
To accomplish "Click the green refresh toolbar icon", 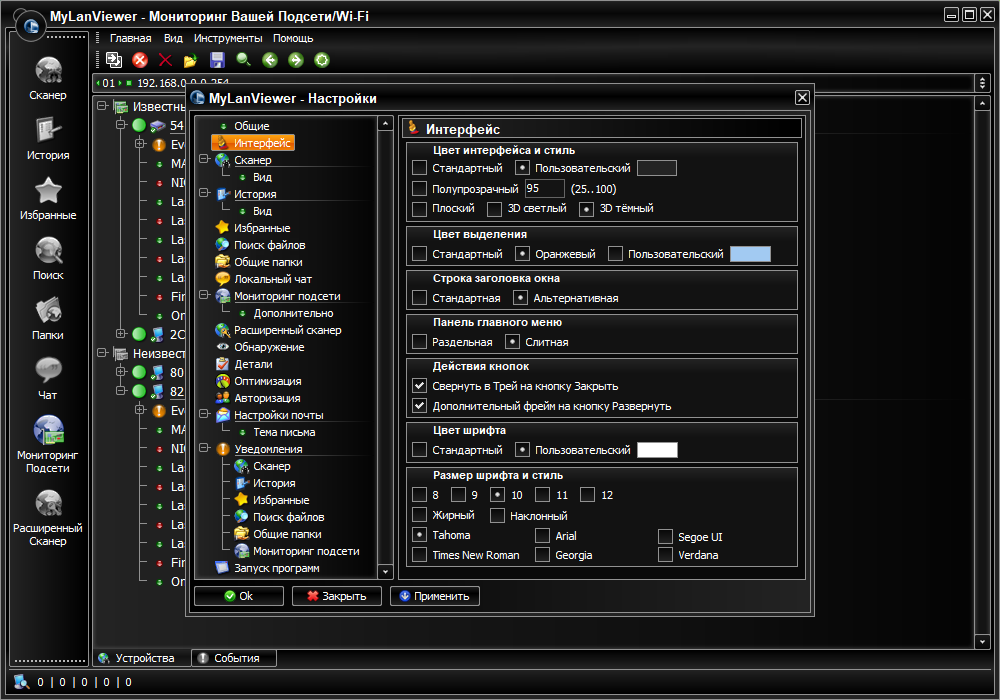I will (322, 60).
